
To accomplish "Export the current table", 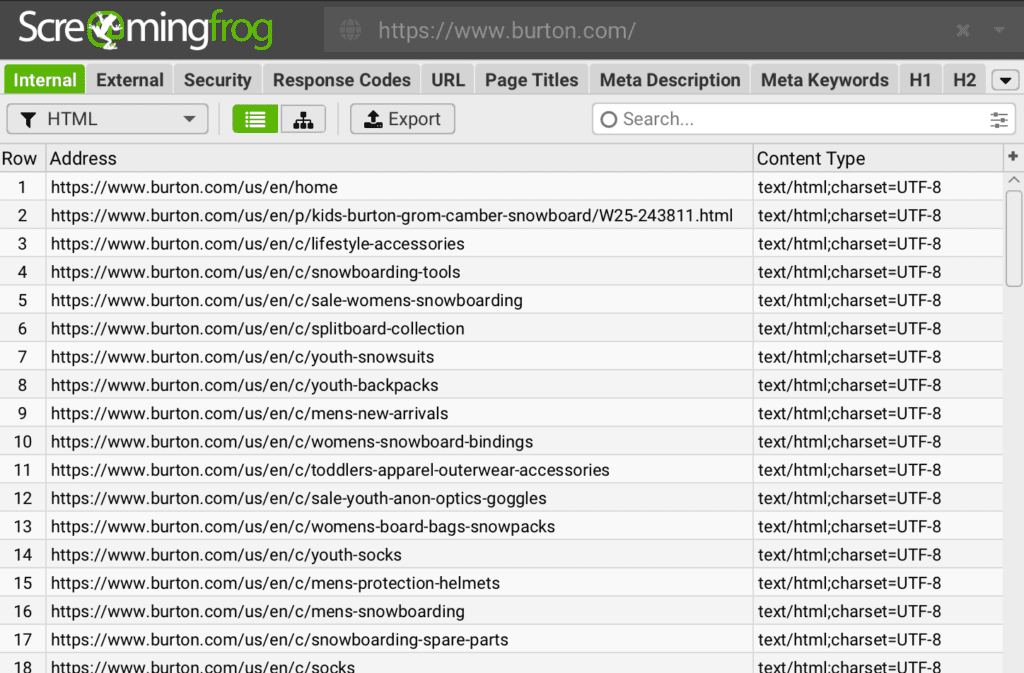I will click(402, 119).
